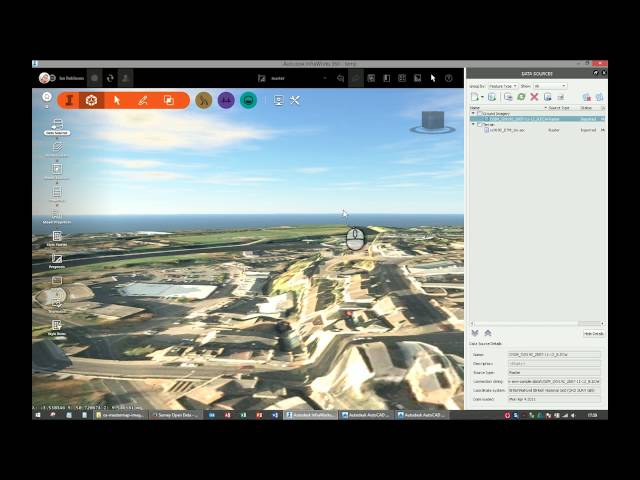The image size is (640, 480).
Task: Click the configure data source icon
Action: (x=508, y=97)
